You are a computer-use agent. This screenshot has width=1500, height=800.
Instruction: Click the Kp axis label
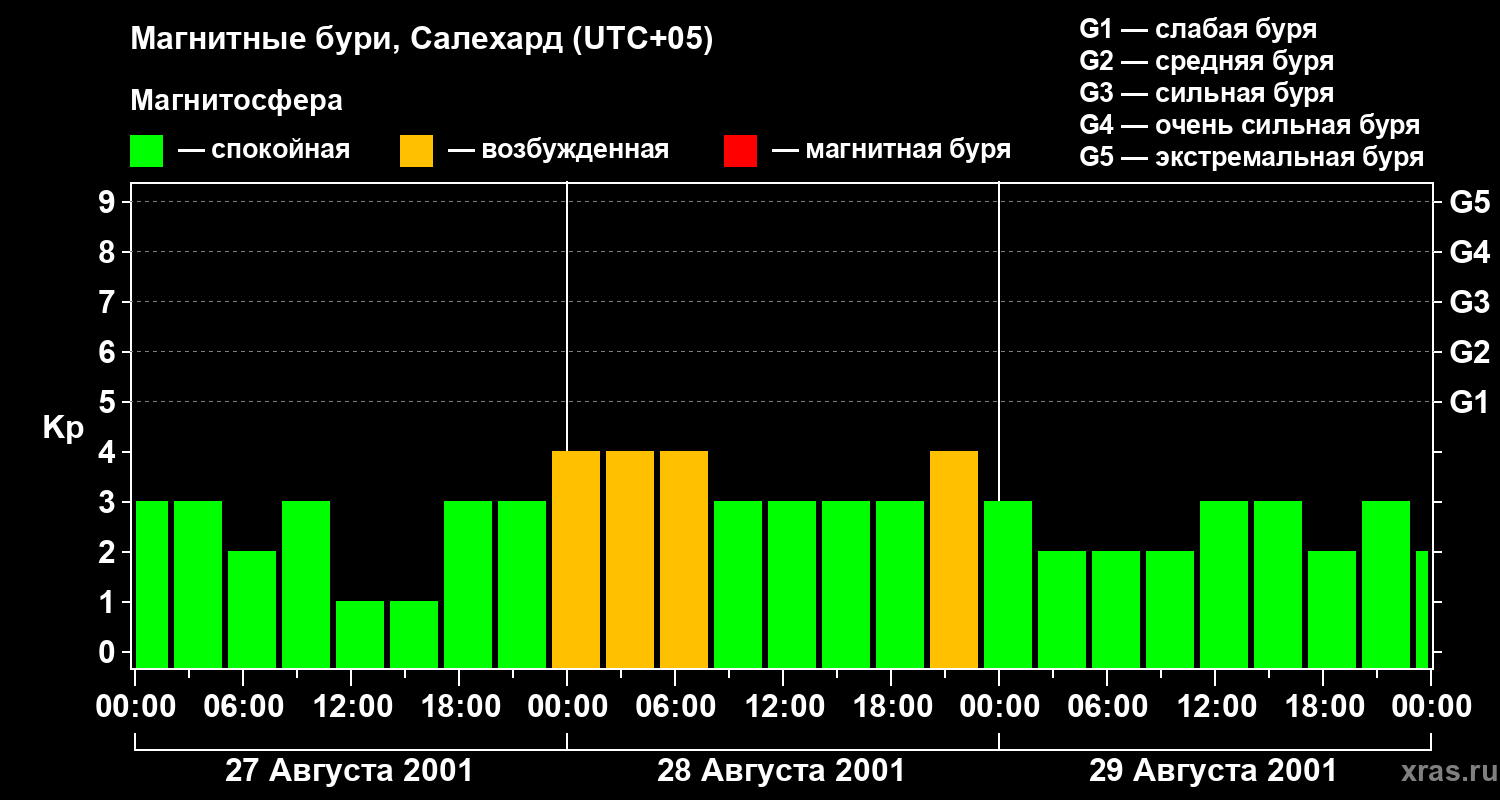[x=63, y=428]
